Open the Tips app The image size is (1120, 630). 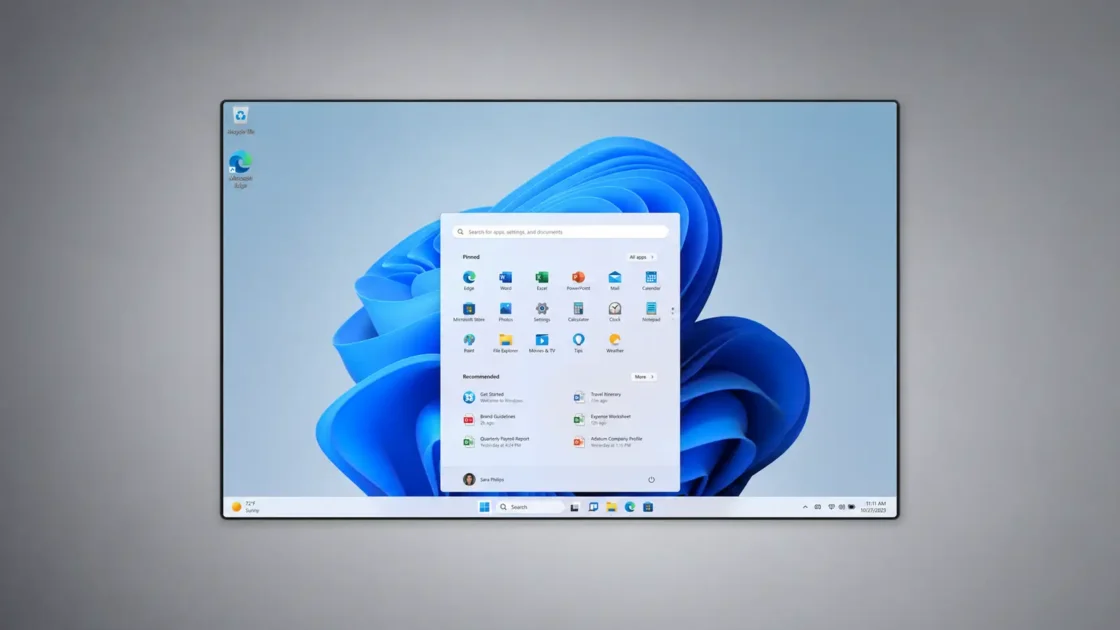coord(578,343)
